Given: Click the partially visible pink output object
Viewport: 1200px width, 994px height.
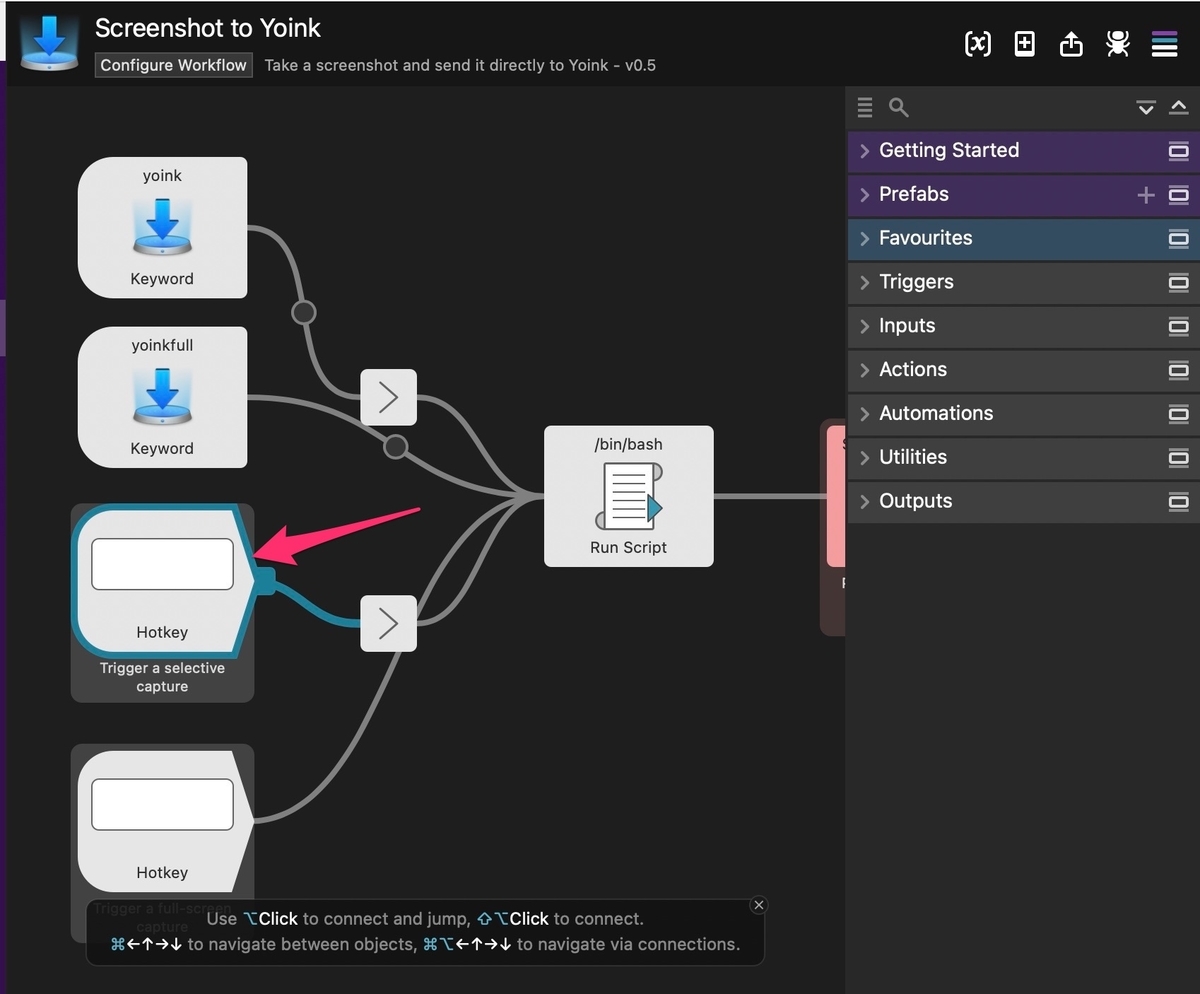Looking at the screenshot, I should tap(836, 496).
